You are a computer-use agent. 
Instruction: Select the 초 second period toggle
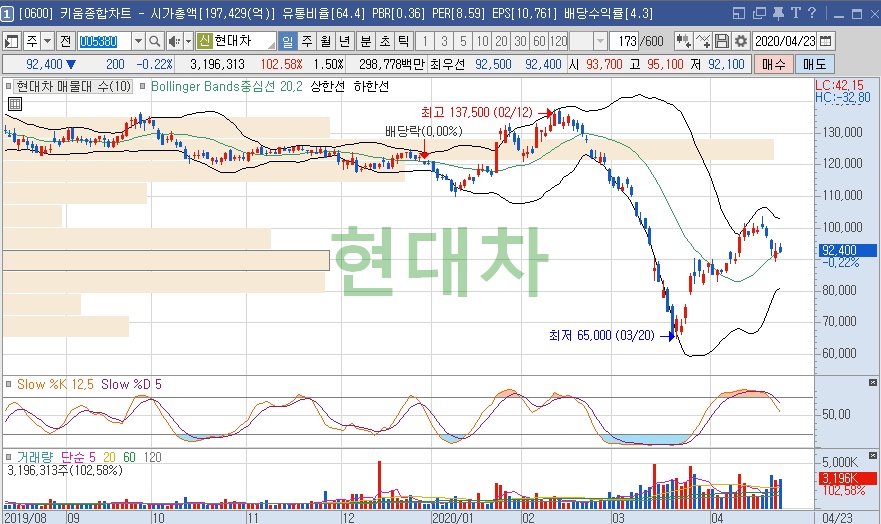click(385, 41)
